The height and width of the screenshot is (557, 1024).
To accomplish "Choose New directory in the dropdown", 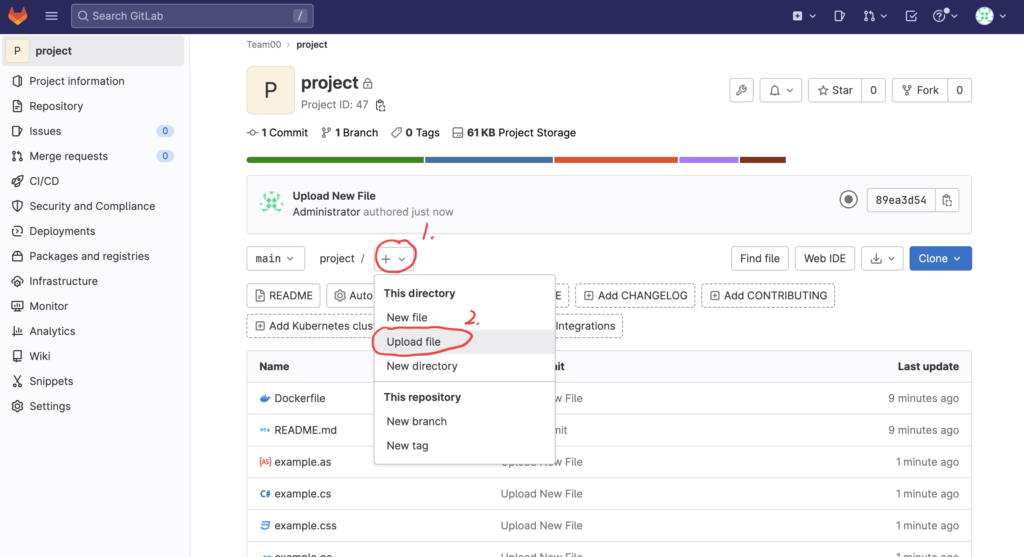I will pos(421,366).
